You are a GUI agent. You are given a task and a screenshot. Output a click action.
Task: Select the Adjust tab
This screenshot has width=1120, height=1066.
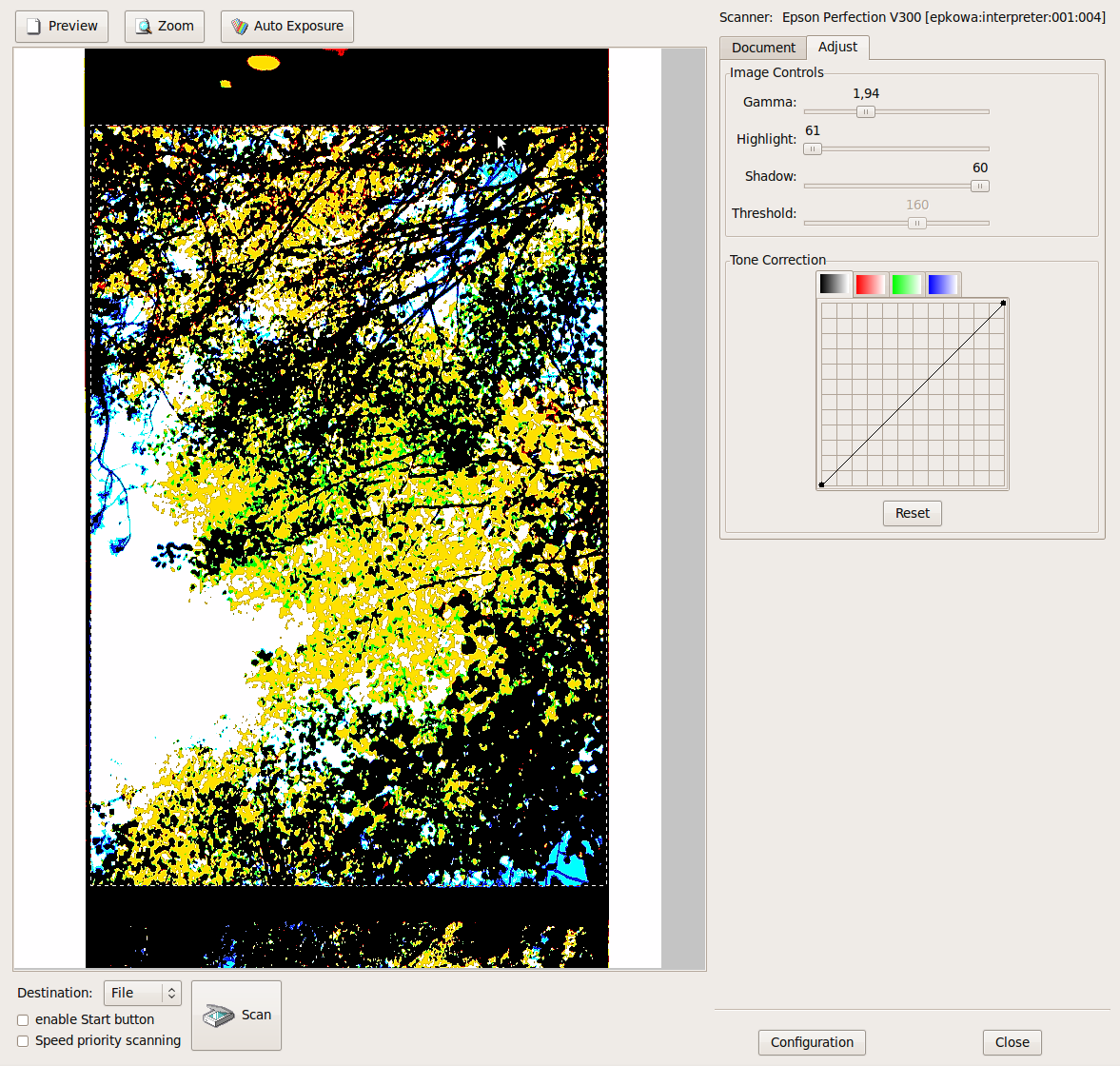tap(837, 48)
